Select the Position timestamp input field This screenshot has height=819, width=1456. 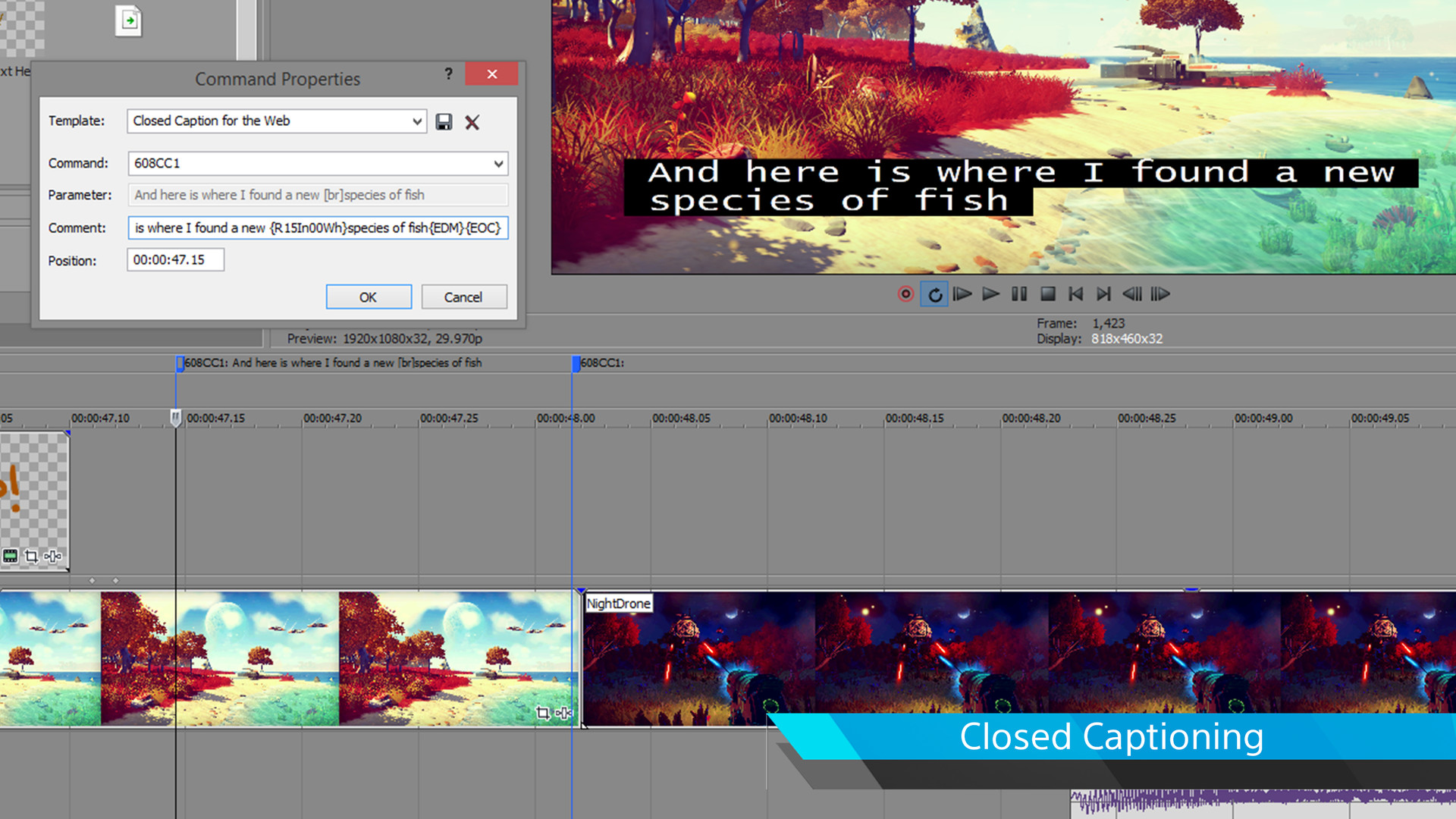tap(175, 259)
